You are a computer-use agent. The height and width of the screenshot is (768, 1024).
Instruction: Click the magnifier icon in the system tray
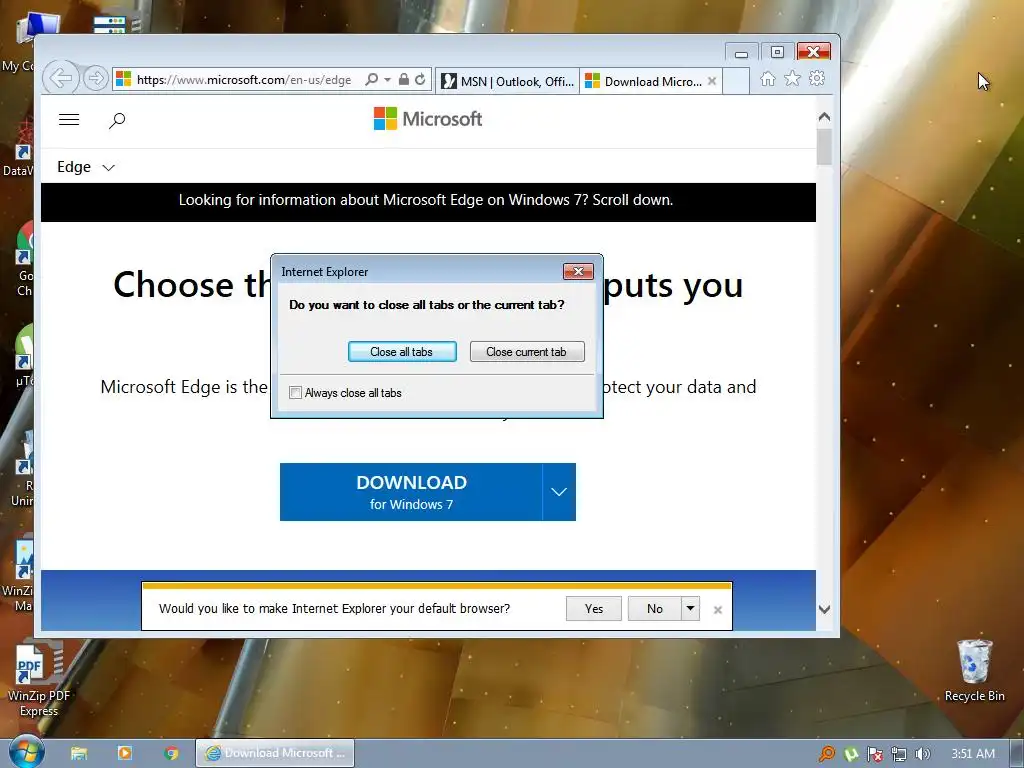[x=827, y=754]
